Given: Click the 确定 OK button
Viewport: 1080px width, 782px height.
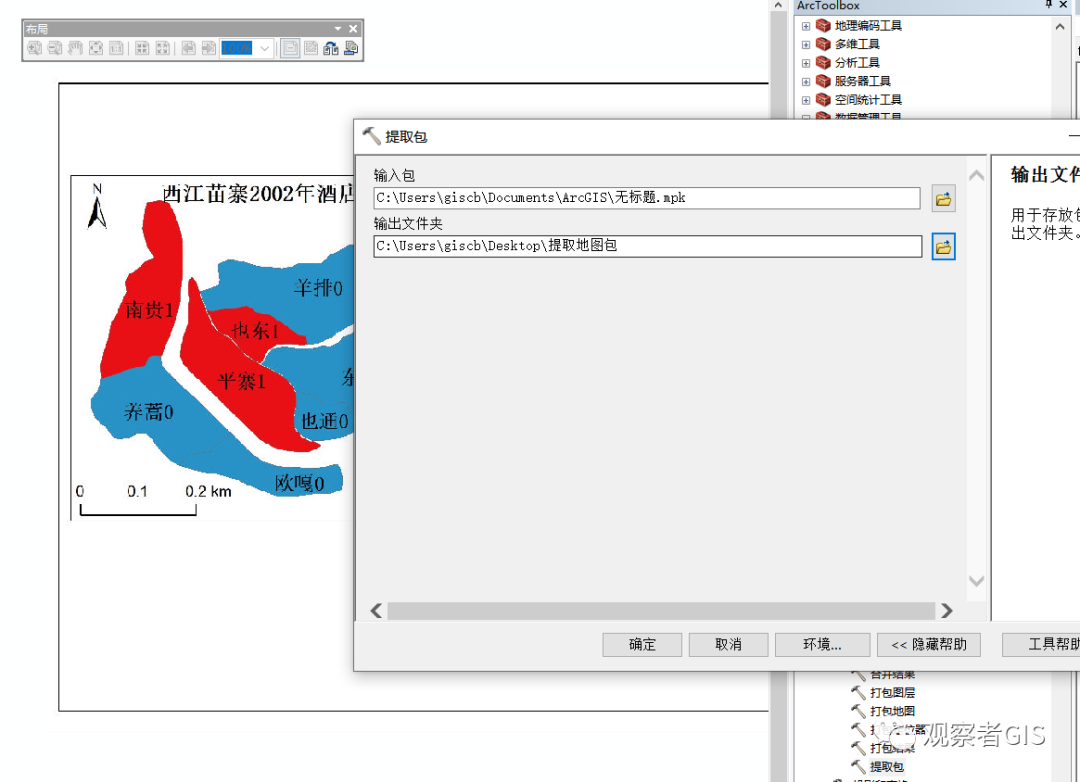Looking at the screenshot, I should tap(642, 645).
